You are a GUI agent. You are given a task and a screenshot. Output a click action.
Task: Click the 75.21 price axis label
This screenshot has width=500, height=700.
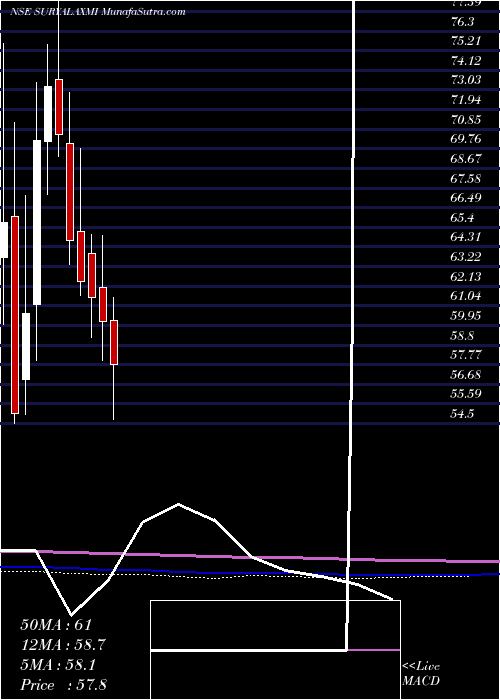click(465, 41)
